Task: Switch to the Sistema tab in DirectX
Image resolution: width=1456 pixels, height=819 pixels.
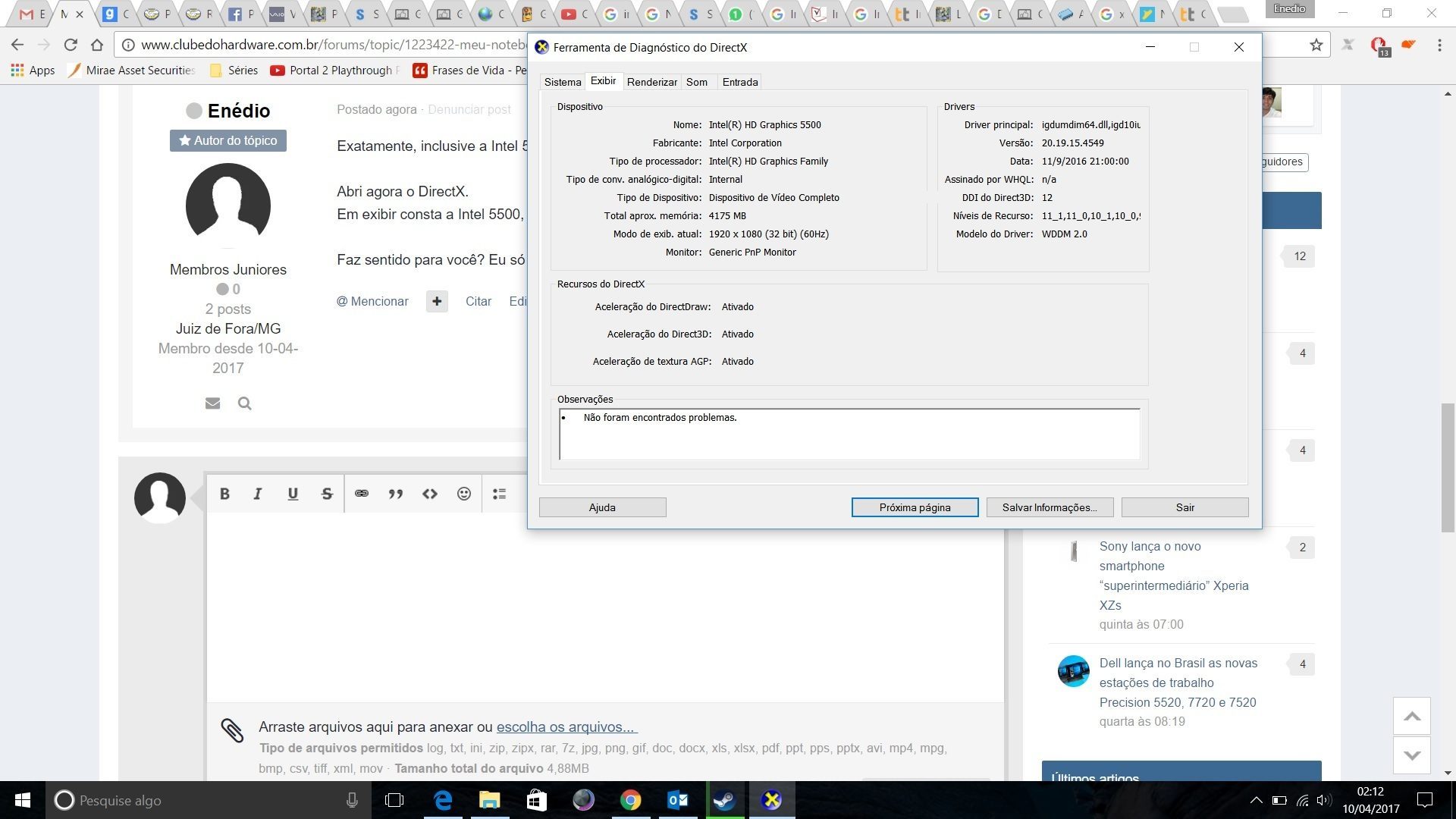Action: coord(563,82)
